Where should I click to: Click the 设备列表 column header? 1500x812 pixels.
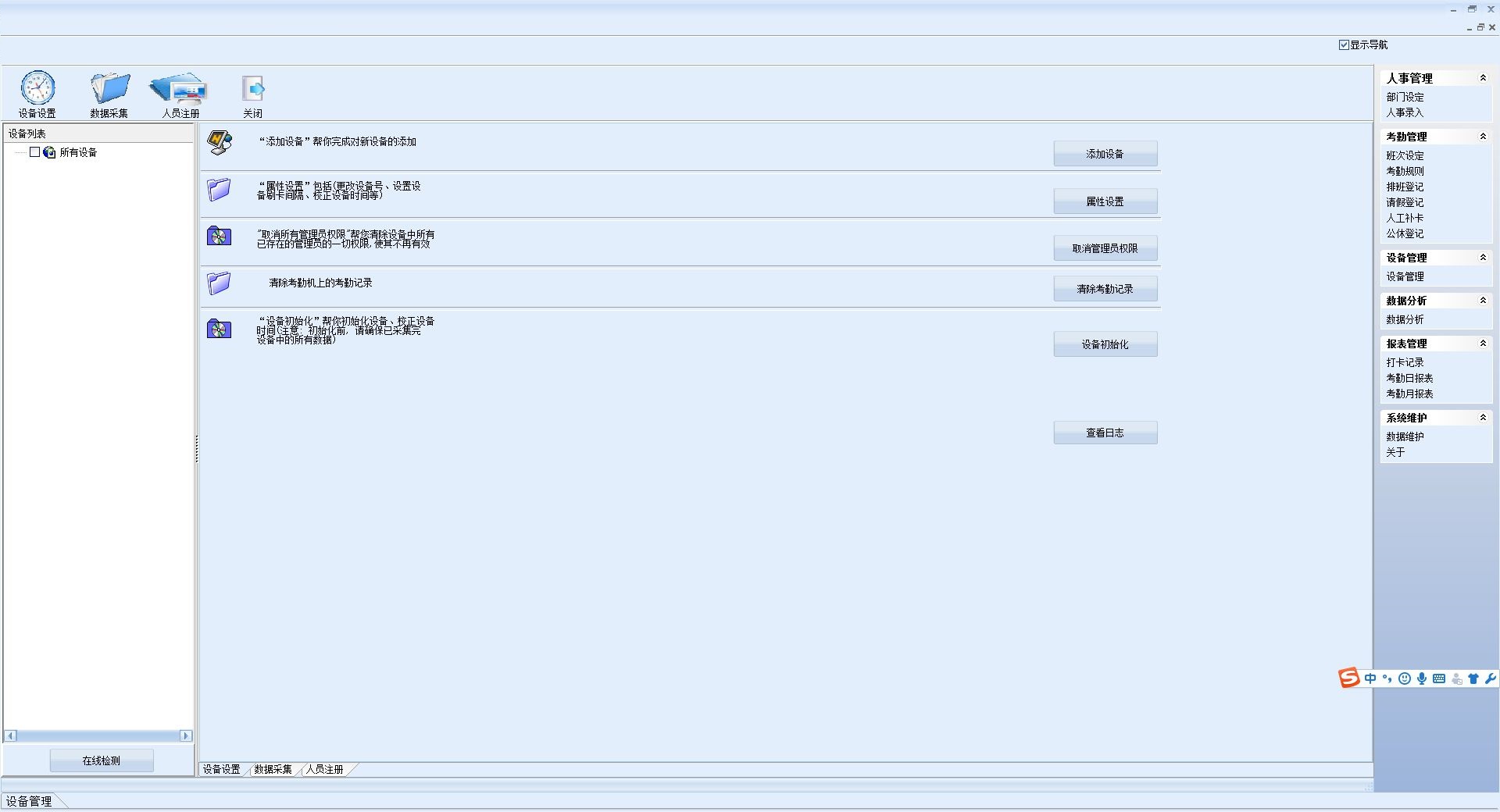tap(98, 134)
